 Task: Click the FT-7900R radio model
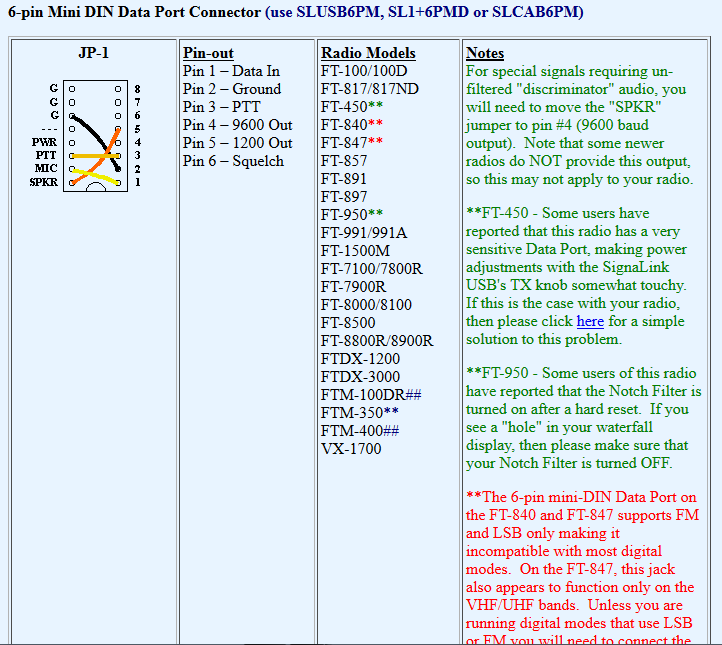coord(353,287)
